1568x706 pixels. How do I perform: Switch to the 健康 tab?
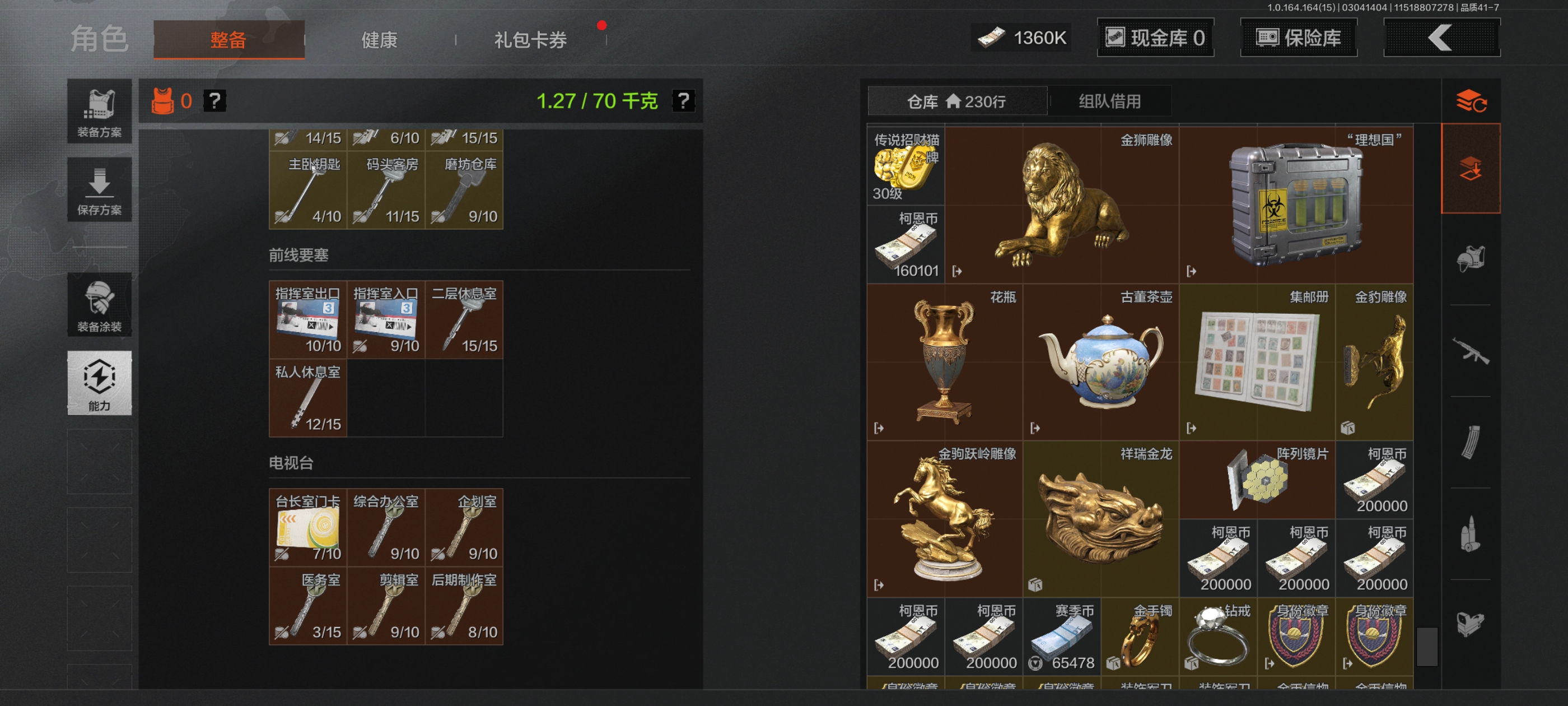379,40
